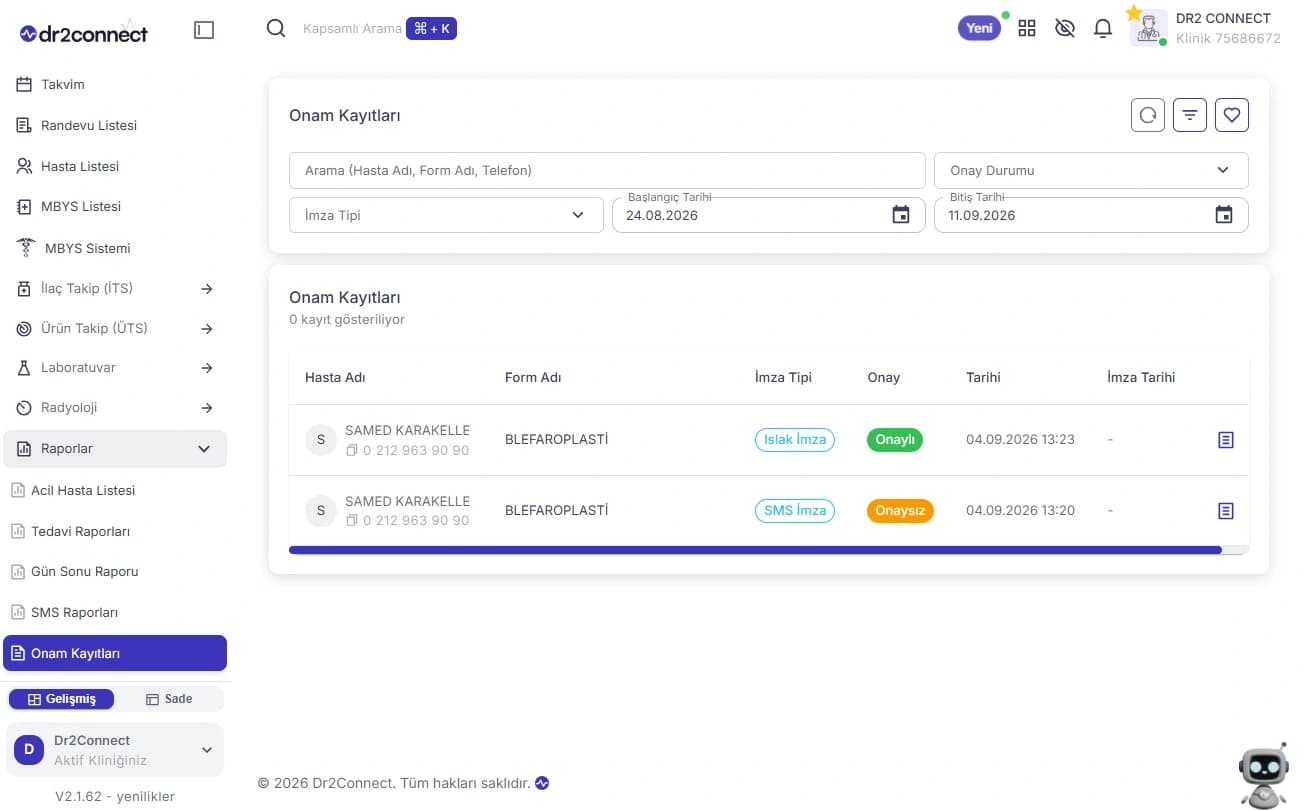Image resolution: width=1302 pixels, height=810 pixels.
Task: Switch to Sade view mode
Action: (169, 699)
